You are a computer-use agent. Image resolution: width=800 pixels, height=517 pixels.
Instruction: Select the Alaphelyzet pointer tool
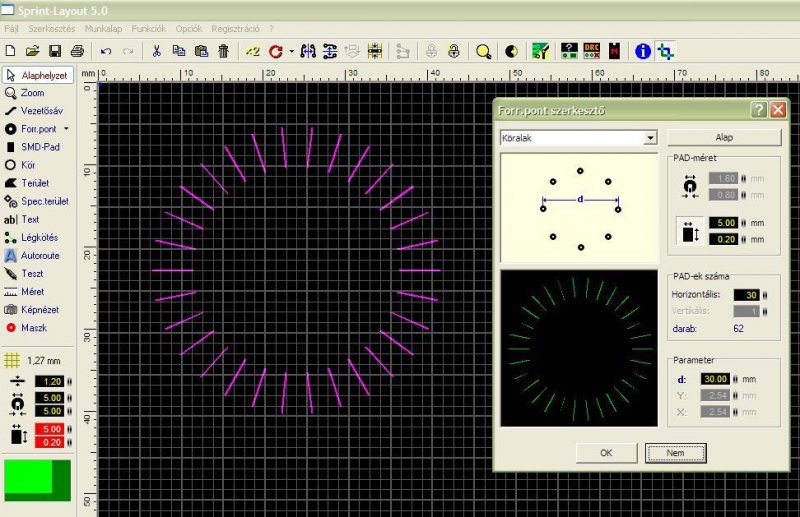tap(38, 75)
